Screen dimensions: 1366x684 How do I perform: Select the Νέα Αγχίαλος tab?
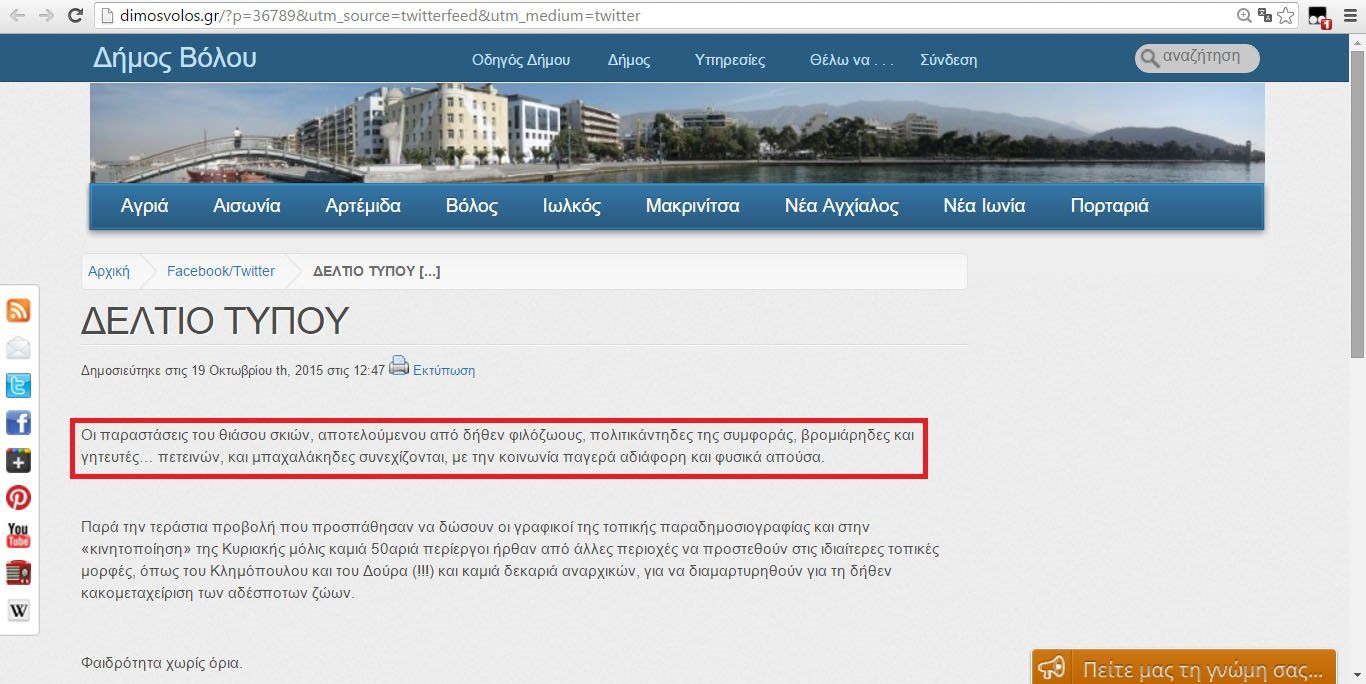[842, 206]
